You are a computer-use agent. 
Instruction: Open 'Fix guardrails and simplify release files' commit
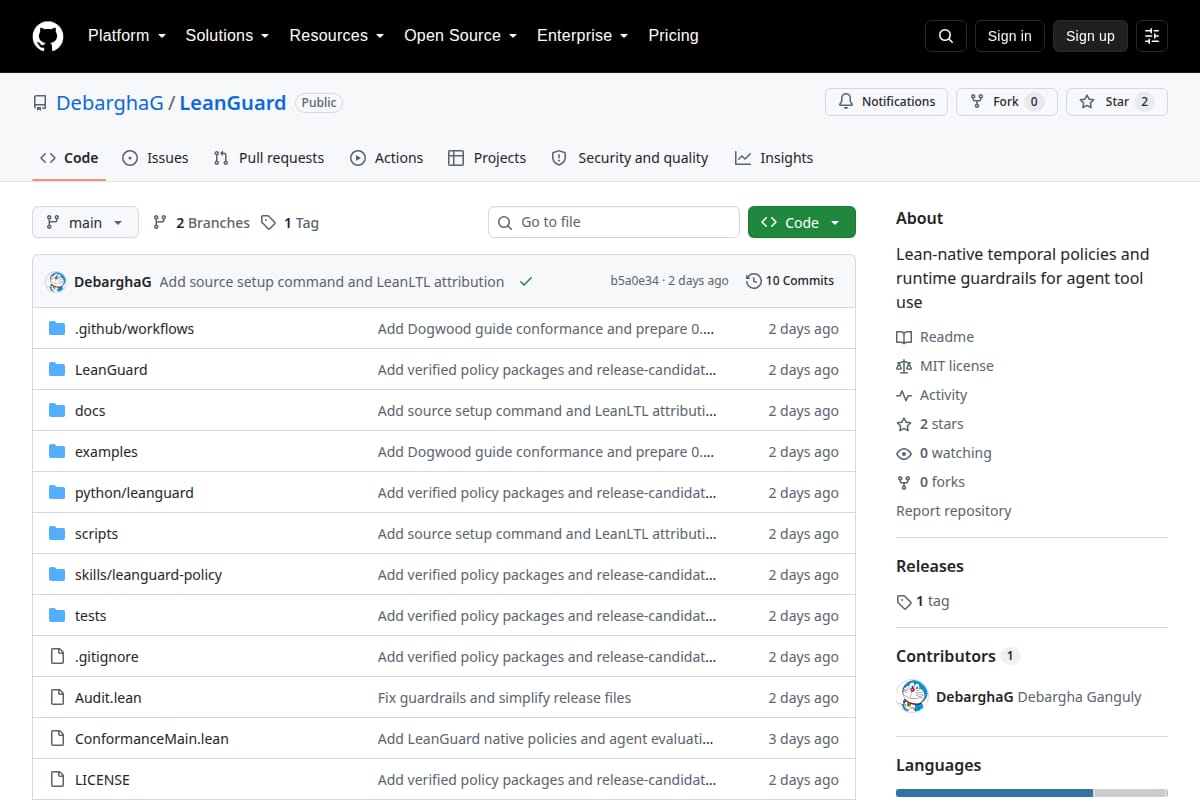504,698
